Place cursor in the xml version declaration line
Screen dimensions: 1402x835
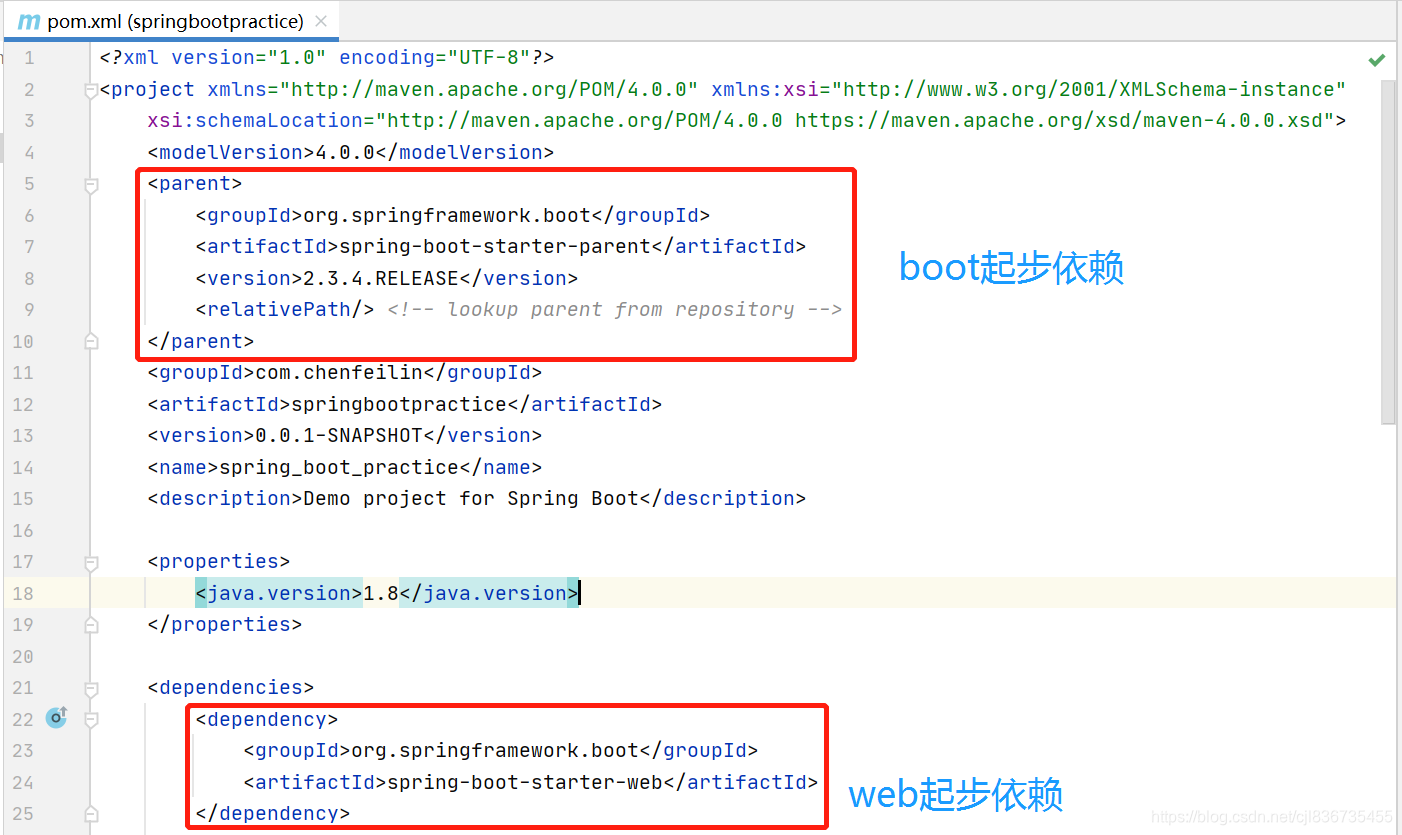click(327, 58)
